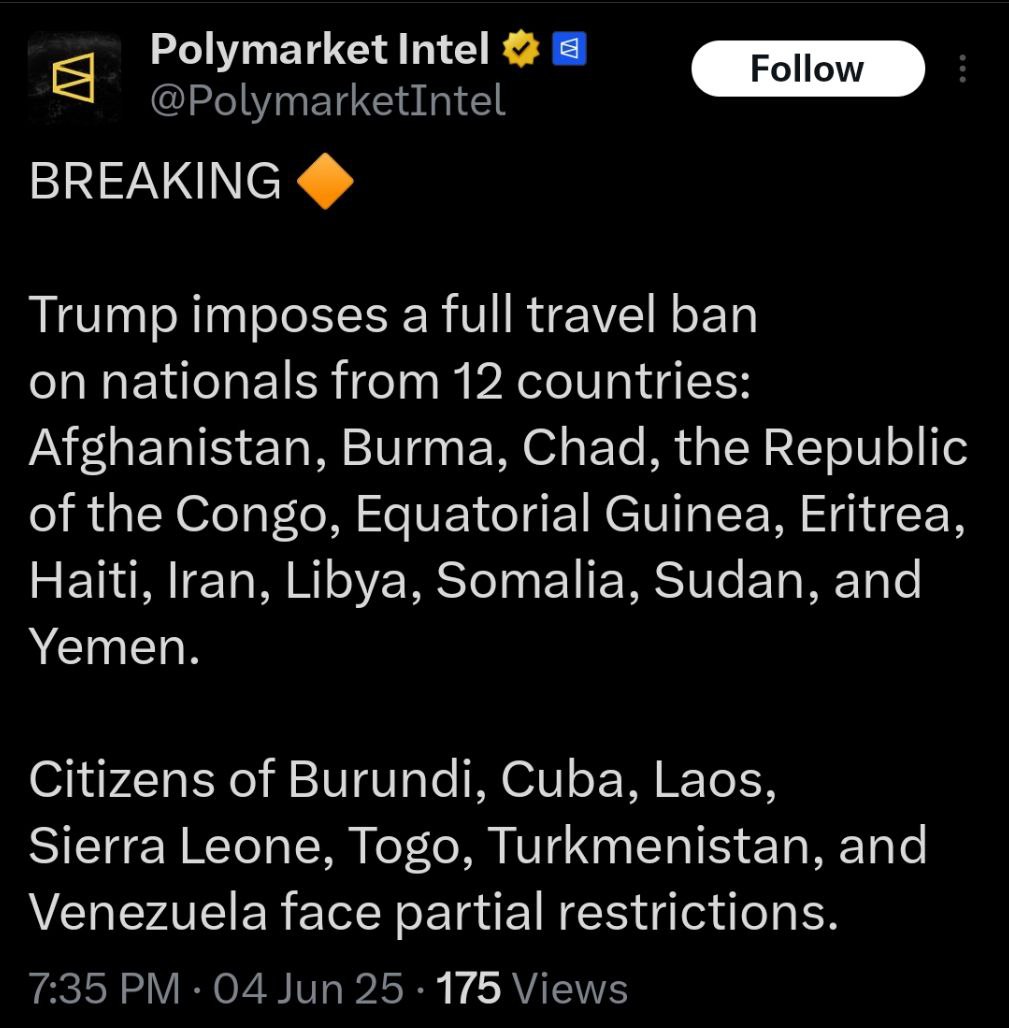The image size is (1009, 1028).
Task: Follow the Polymarket Intel account
Action: (x=808, y=69)
